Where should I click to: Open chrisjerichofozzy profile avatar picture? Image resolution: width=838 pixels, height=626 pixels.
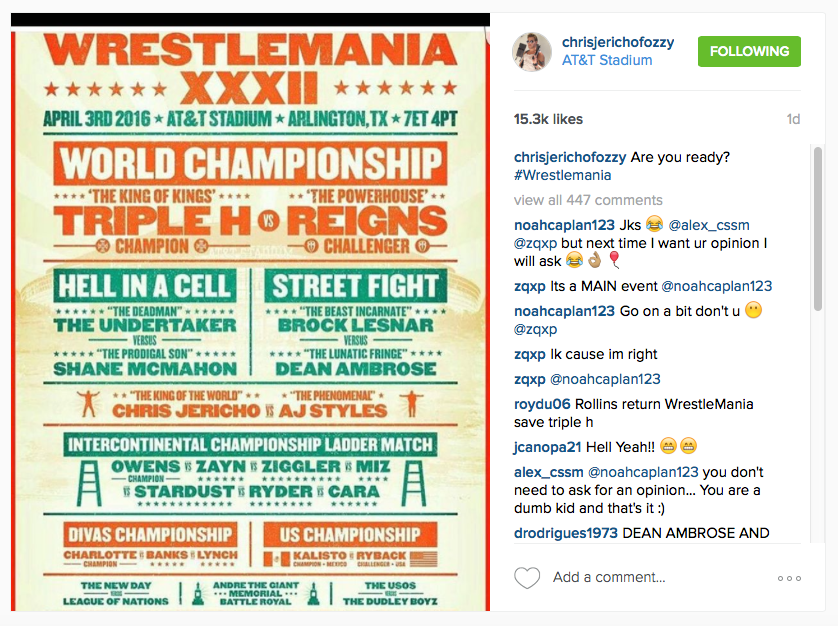coord(532,51)
